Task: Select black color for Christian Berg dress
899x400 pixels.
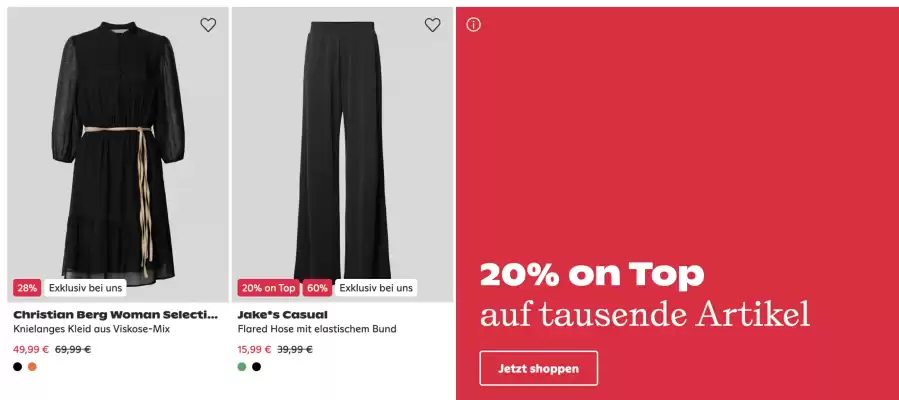Action: click(18, 367)
